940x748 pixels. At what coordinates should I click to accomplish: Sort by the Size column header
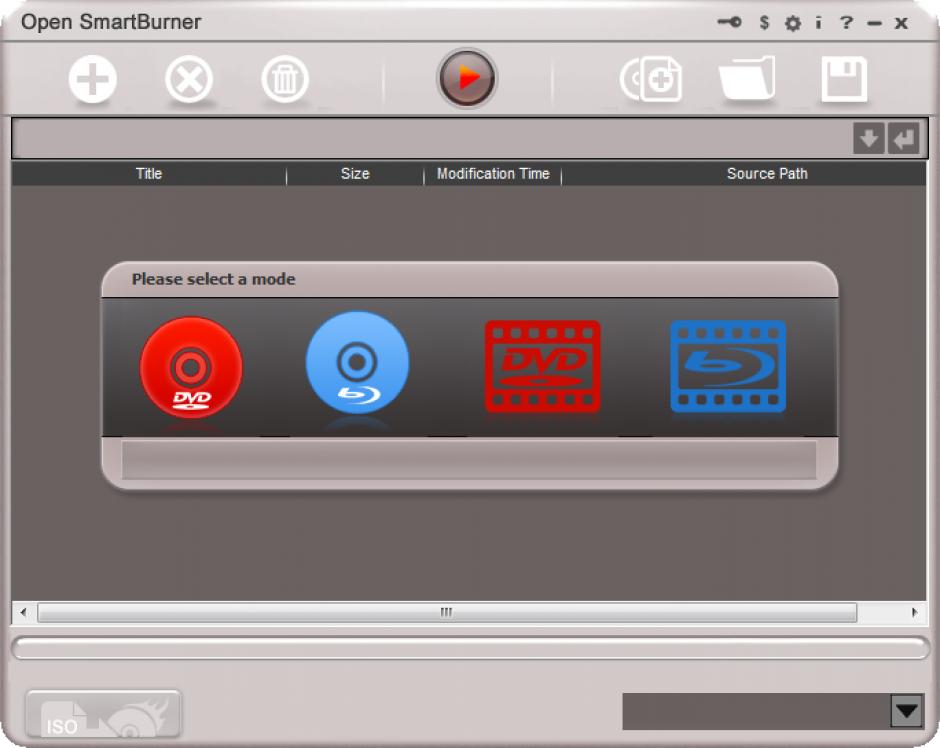coord(355,174)
